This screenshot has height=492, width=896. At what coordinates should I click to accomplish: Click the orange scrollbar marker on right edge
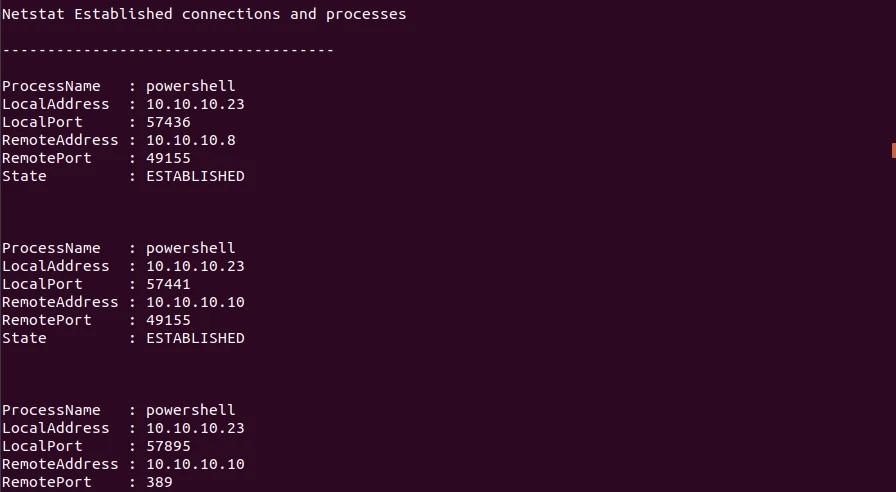(x=892, y=151)
